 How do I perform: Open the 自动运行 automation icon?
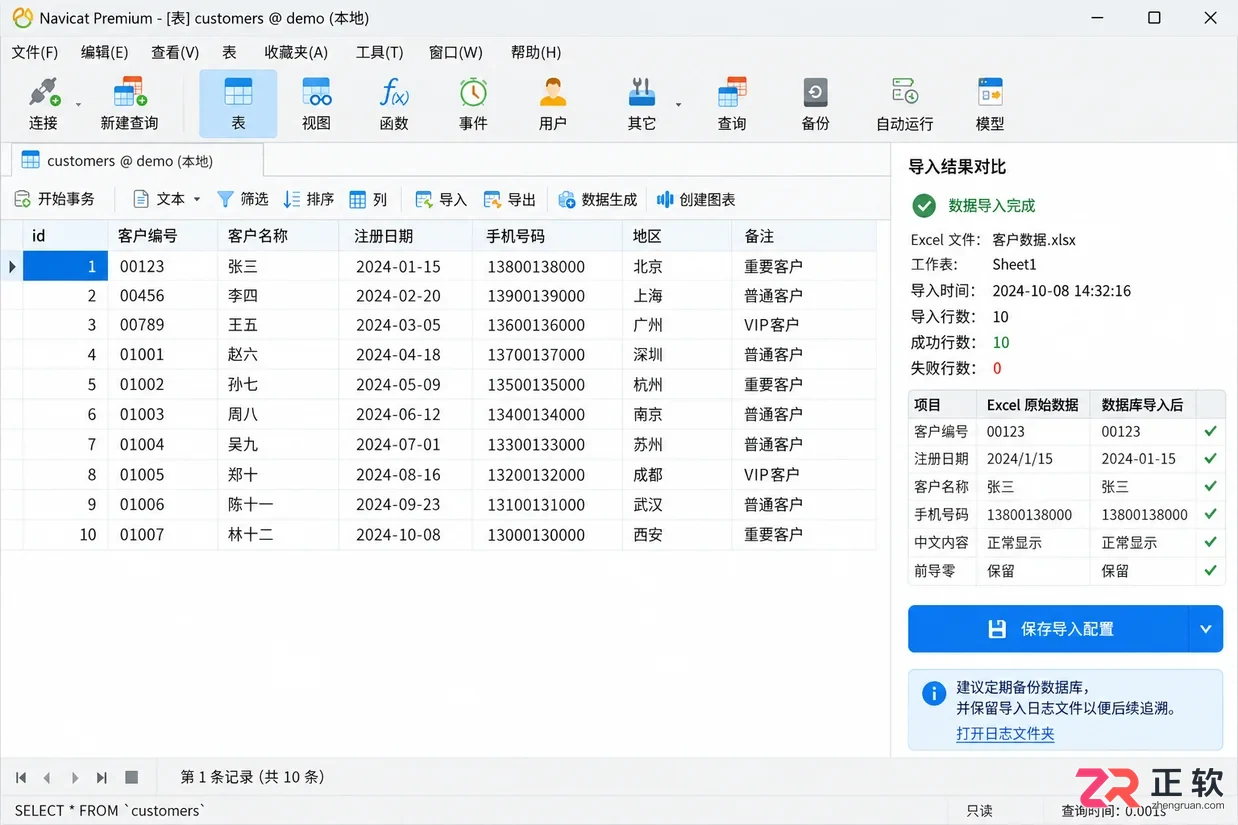click(904, 94)
